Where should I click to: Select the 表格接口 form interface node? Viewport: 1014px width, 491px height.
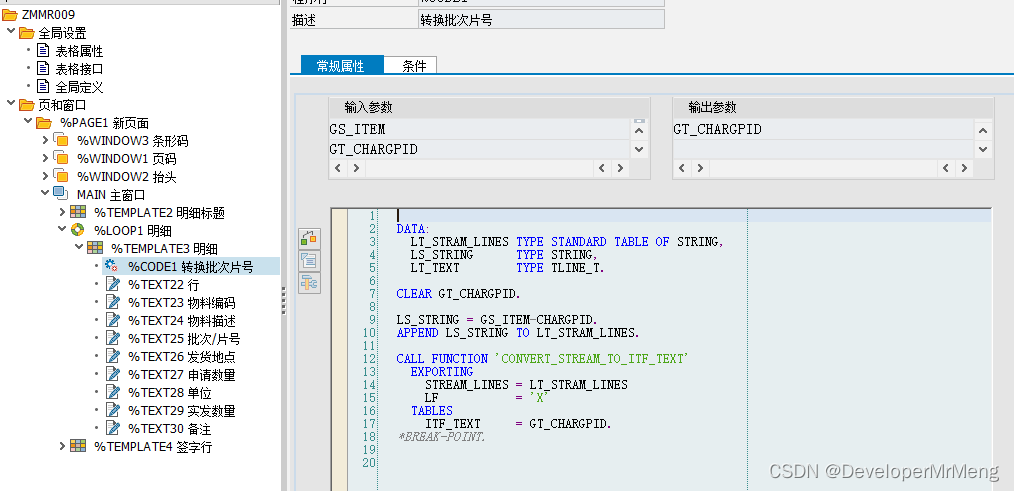tap(79, 69)
